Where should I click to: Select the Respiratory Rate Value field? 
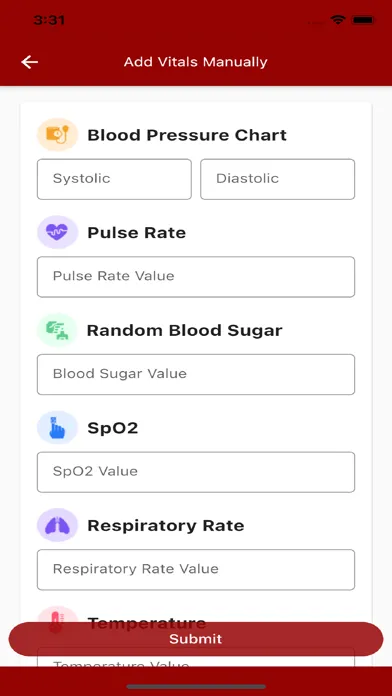click(x=196, y=570)
